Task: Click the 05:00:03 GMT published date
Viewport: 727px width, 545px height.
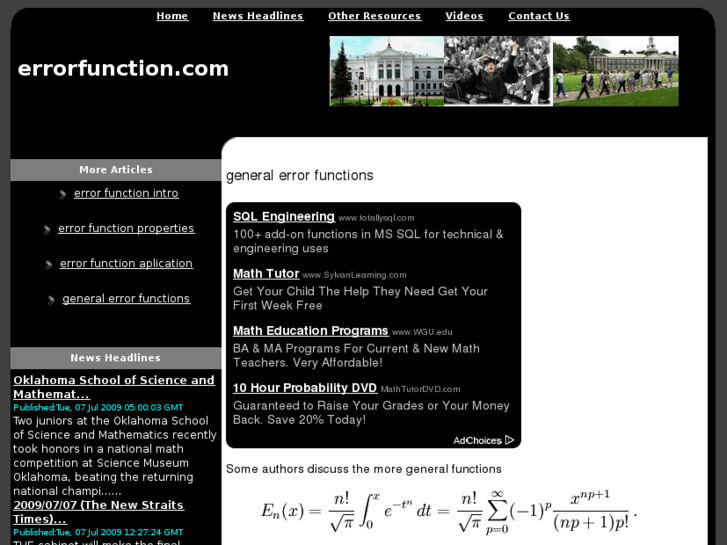Action: 98,408
